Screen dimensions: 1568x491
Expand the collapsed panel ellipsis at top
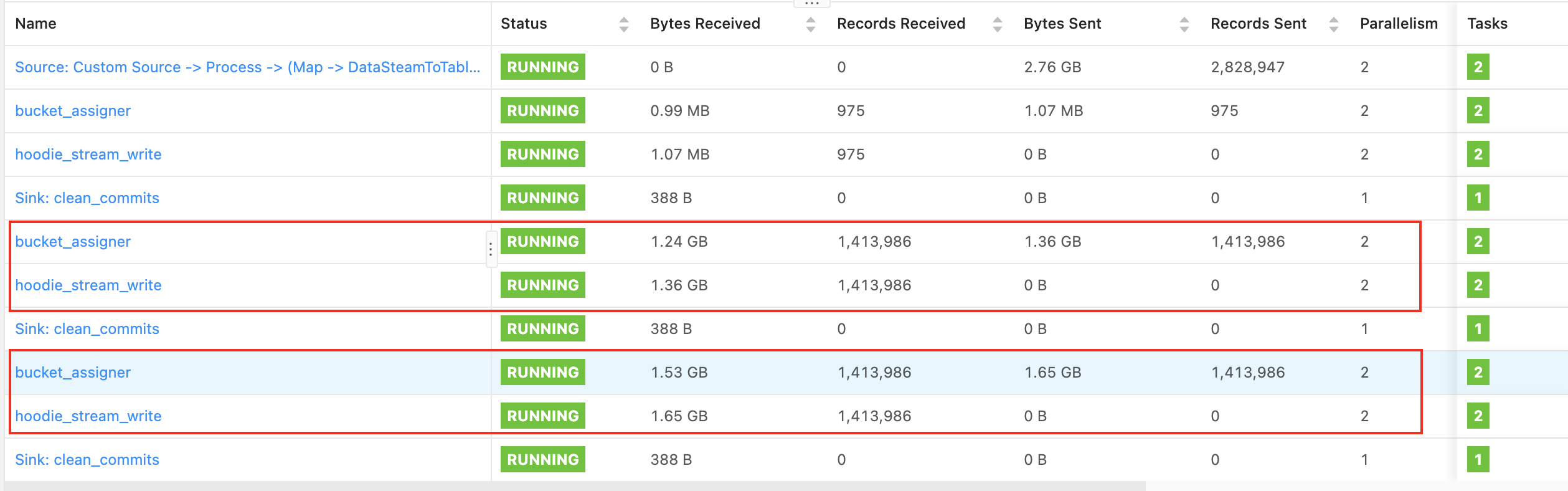point(812,3)
